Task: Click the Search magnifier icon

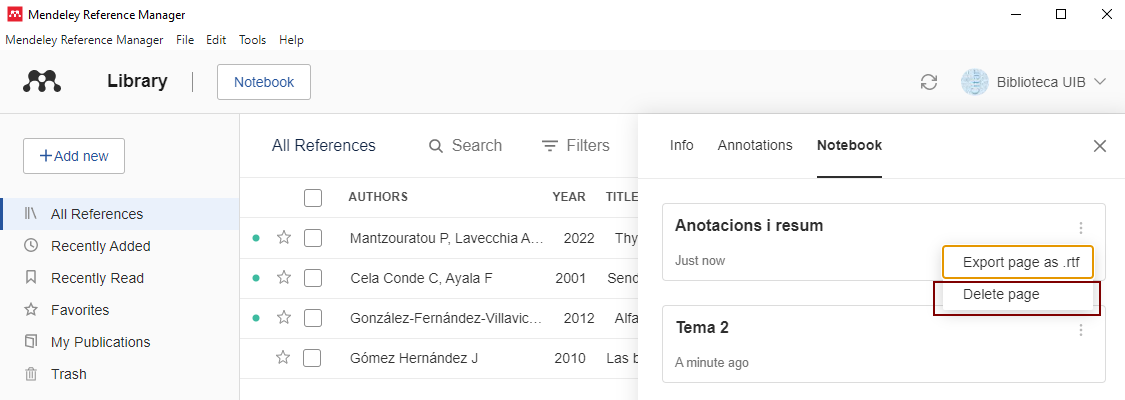Action: (x=436, y=146)
